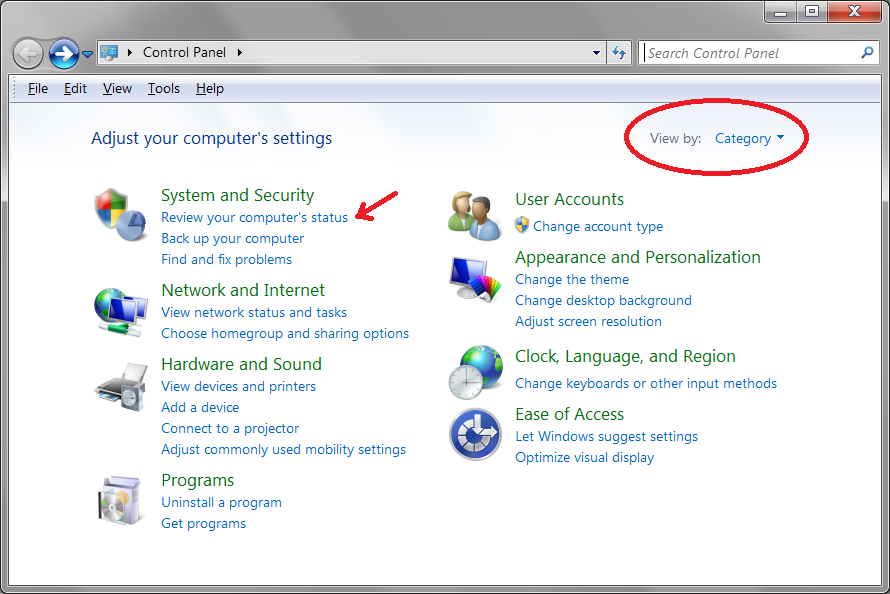Open the Hardware and Sound printer icon
Screen dimensions: 890x594
pos(121,386)
